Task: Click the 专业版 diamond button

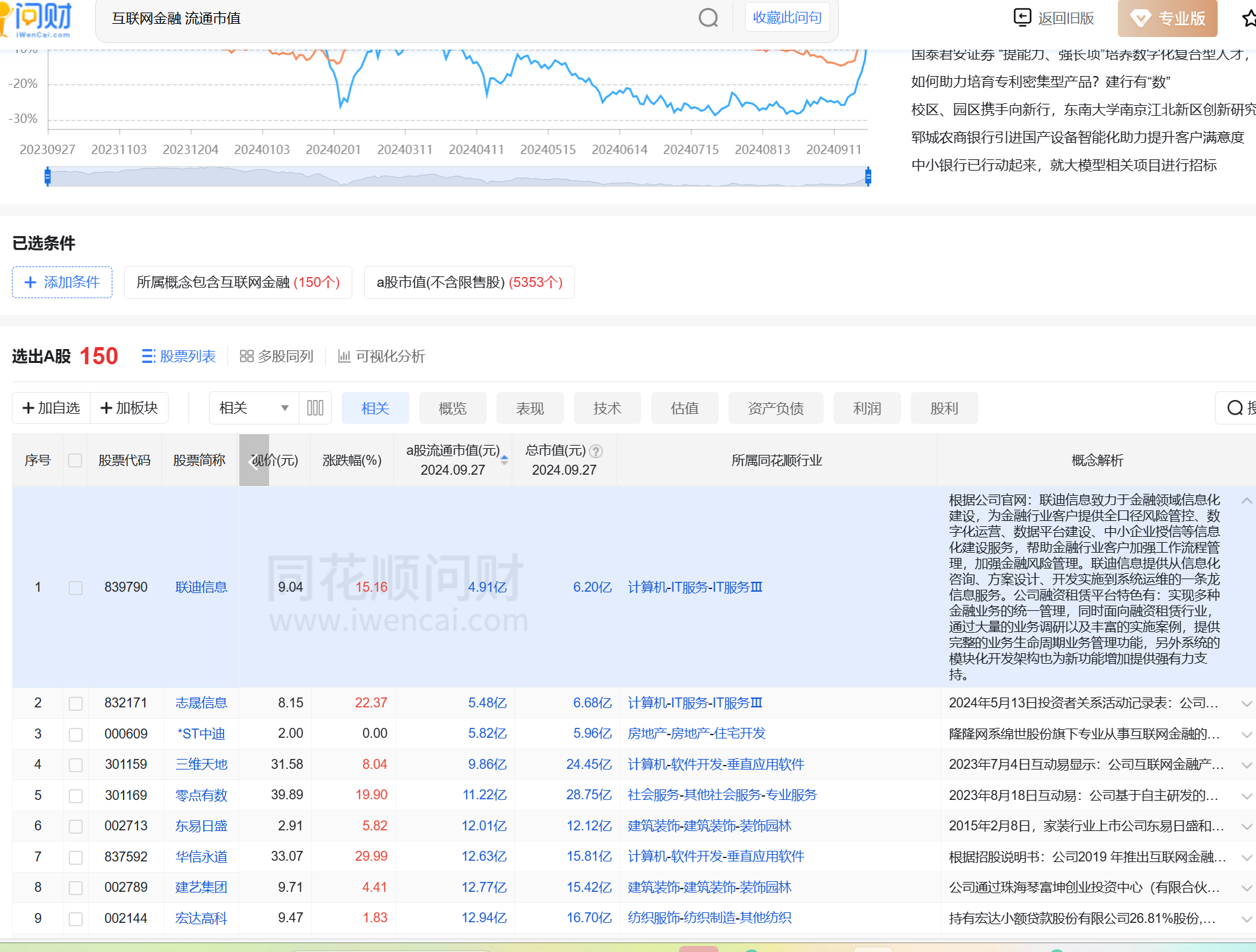Action: click(x=1168, y=19)
